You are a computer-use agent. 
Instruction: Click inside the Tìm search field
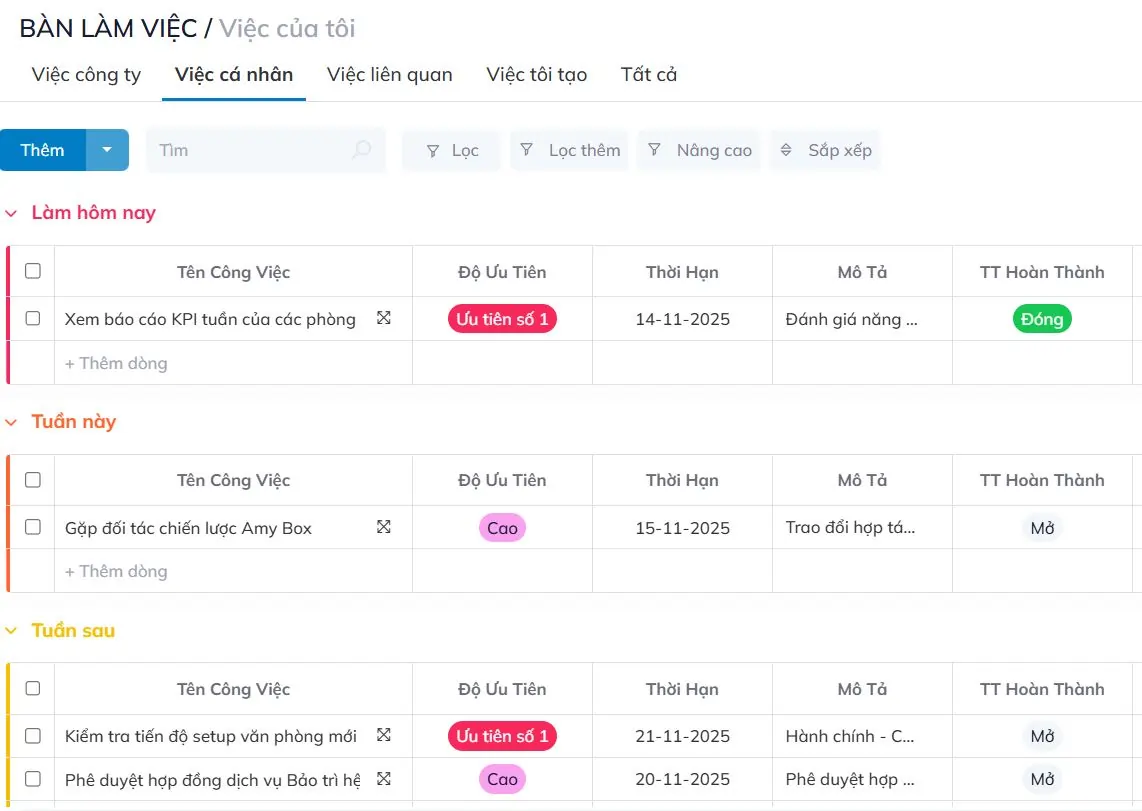(250, 149)
